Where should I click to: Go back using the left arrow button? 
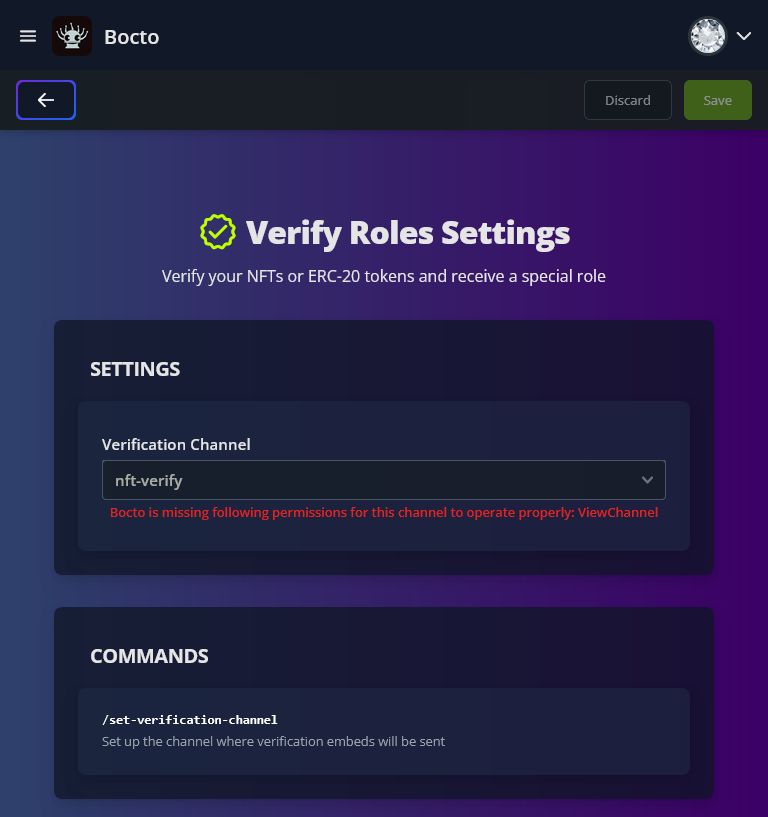click(46, 100)
